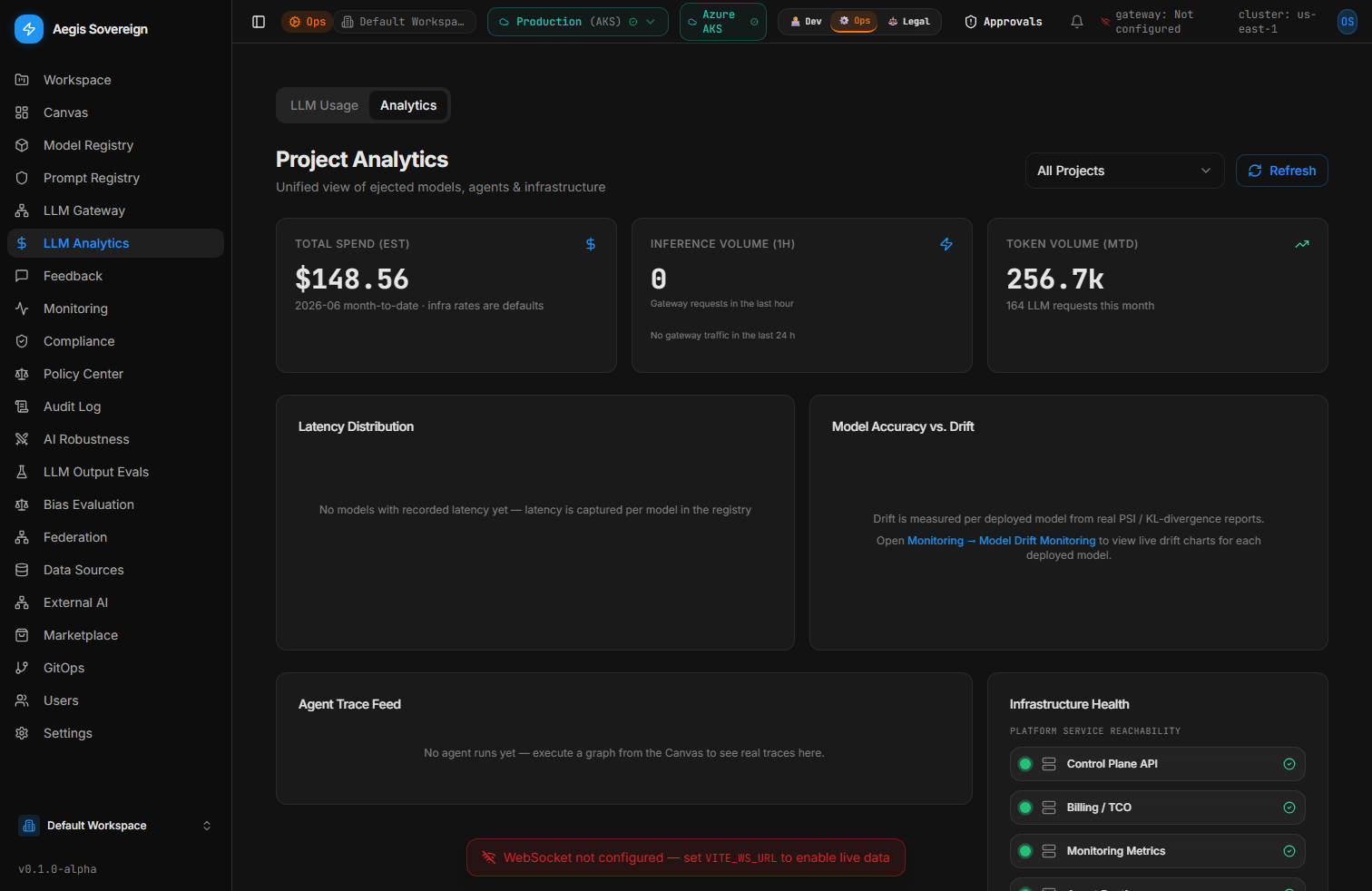Select the Ops persona toggle
The height and width of the screenshot is (891, 1372).
854,21
